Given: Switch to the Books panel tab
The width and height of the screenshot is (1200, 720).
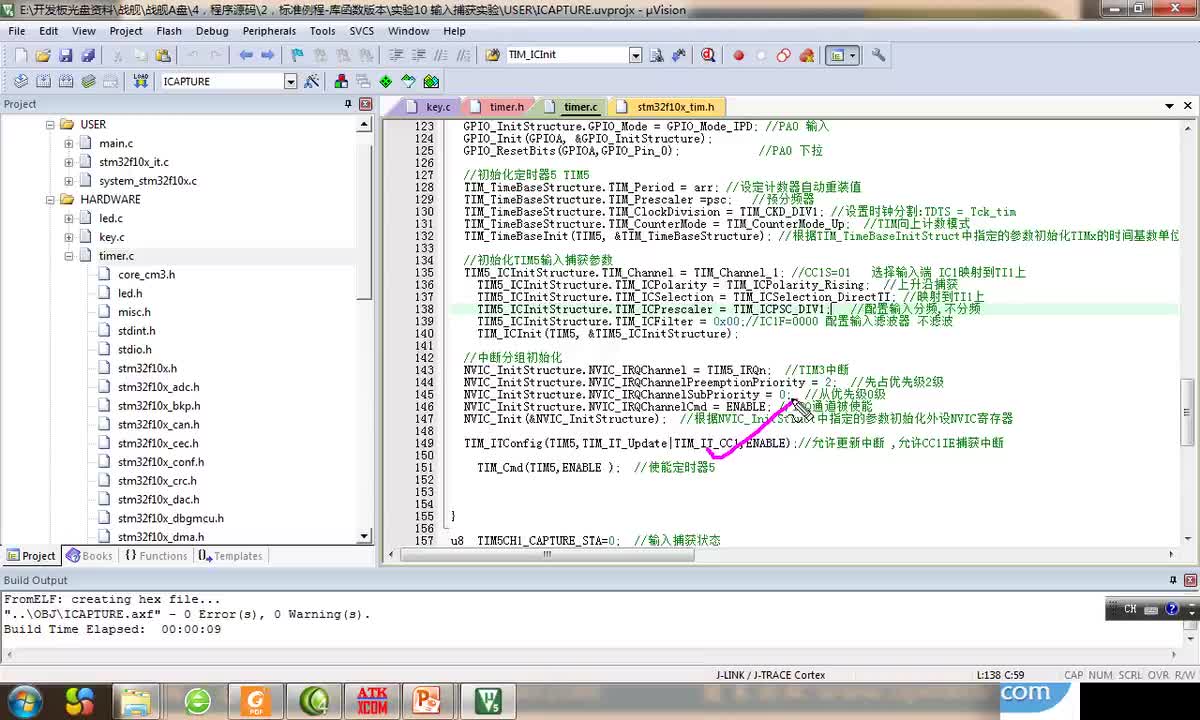Looking at the screenshot, I should (x=89, y=556).
